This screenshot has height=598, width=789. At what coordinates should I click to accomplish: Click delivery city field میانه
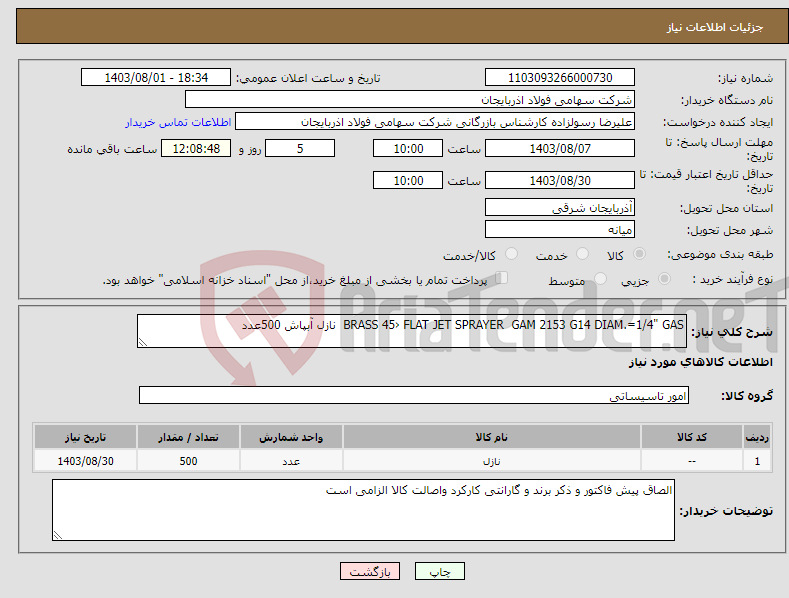[x=560, y=230]
